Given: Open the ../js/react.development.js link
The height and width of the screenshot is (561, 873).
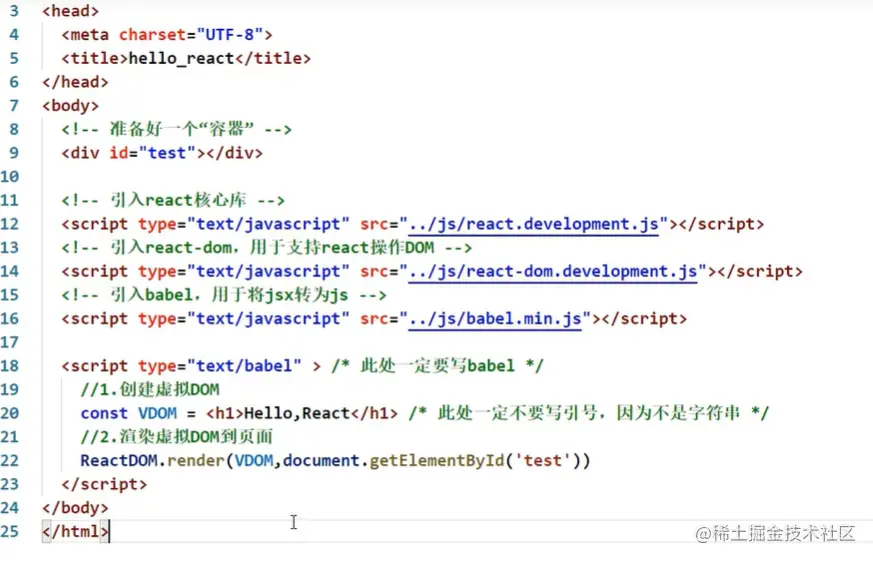Looking at the screenshot, I should (x=533, y=224).
